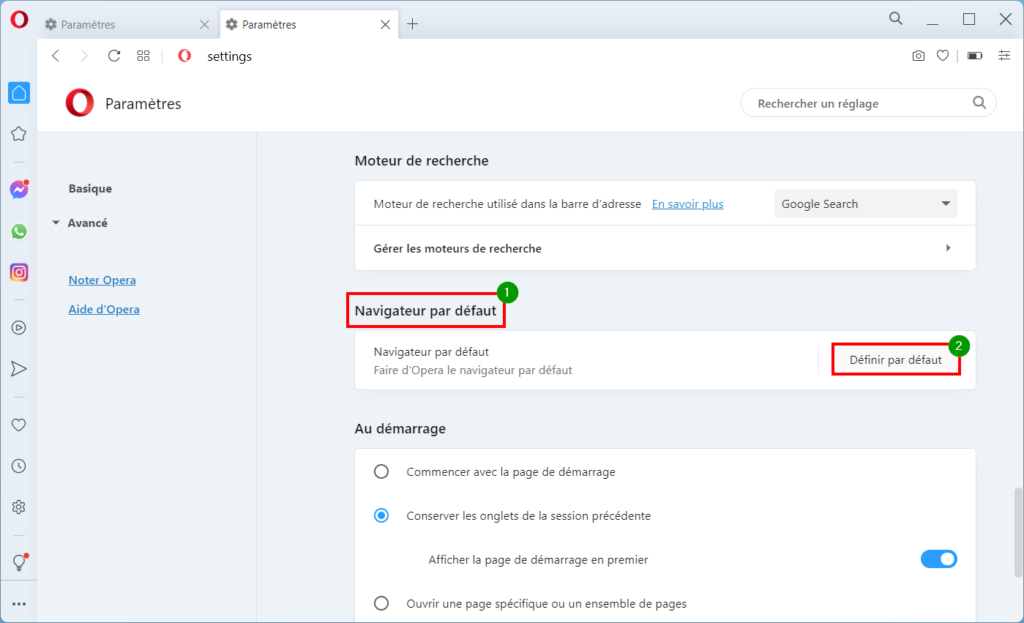This screenshot has height=623, width=1024.
Task: Open Easy Setup sliders icon
Action: (x=1004, y=56)
